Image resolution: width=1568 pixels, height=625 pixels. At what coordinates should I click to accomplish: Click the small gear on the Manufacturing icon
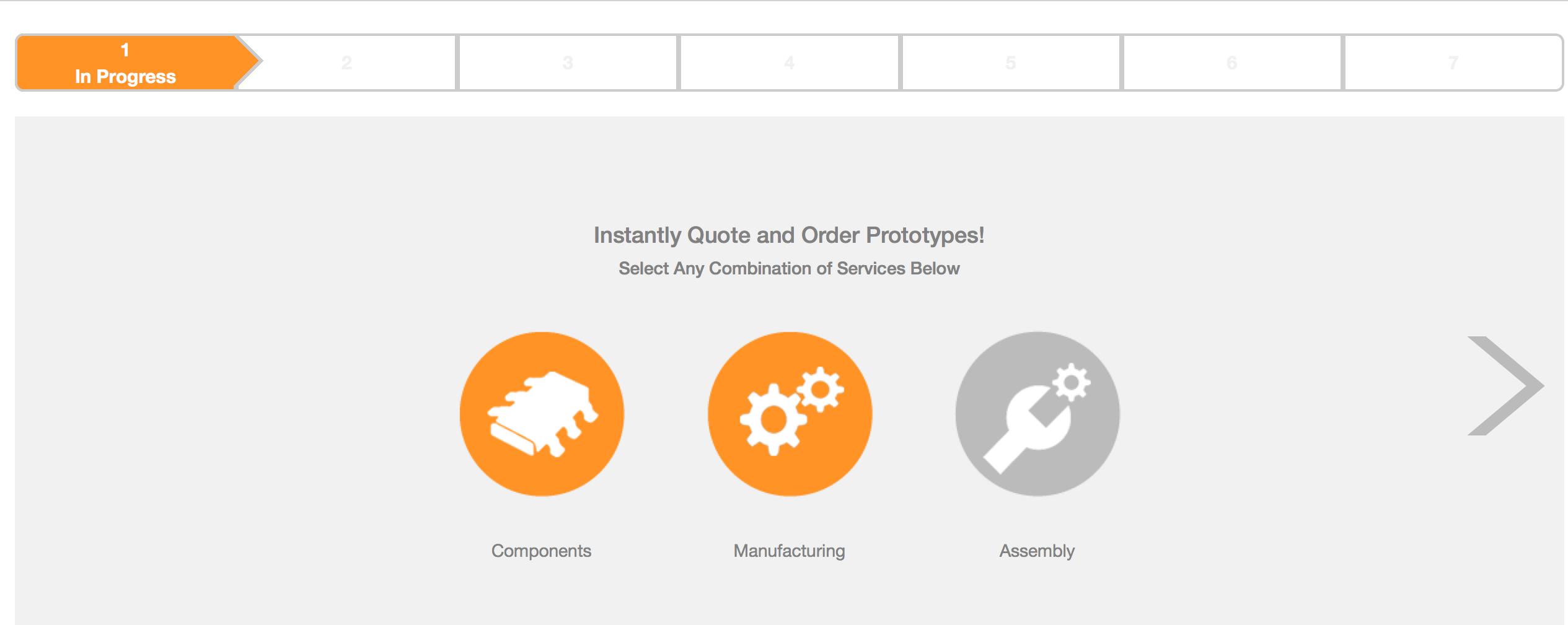coord(820,389)
